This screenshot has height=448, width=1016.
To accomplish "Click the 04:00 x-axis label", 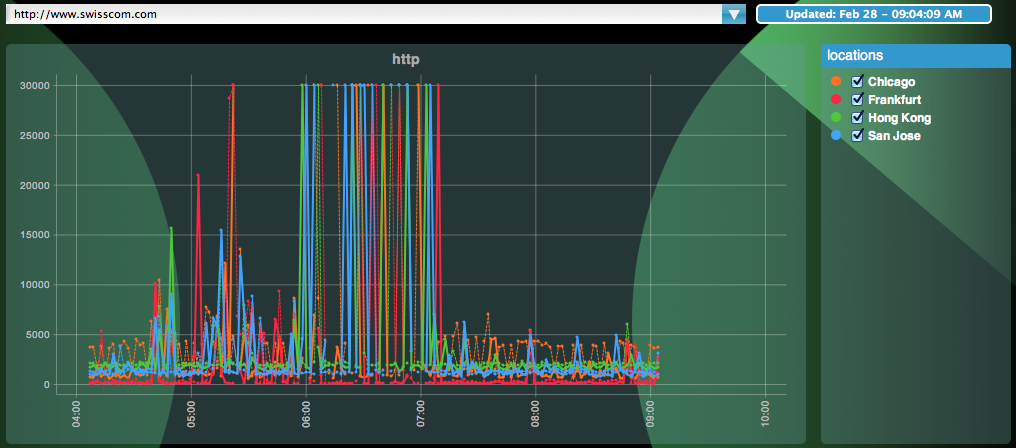I will (76, 415).
